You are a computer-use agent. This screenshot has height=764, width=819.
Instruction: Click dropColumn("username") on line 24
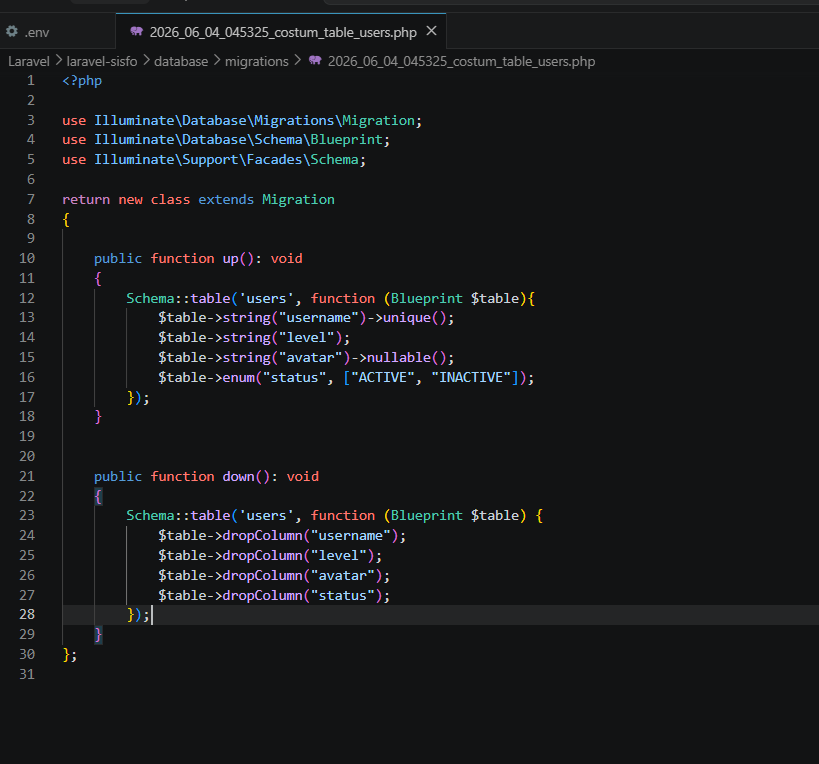pyautogui.click(x=310, y=536)
